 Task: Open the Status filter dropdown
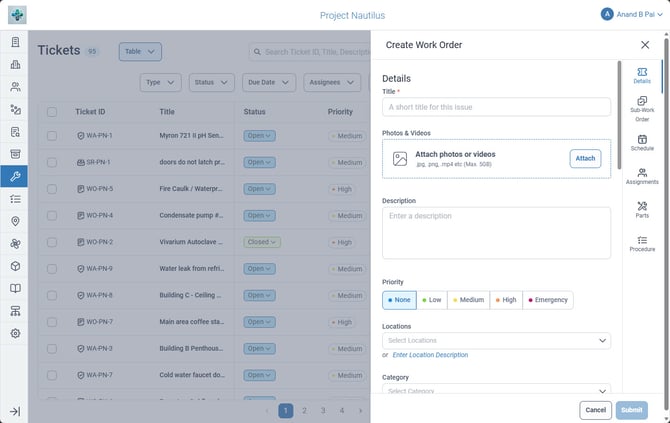[212, 82]
